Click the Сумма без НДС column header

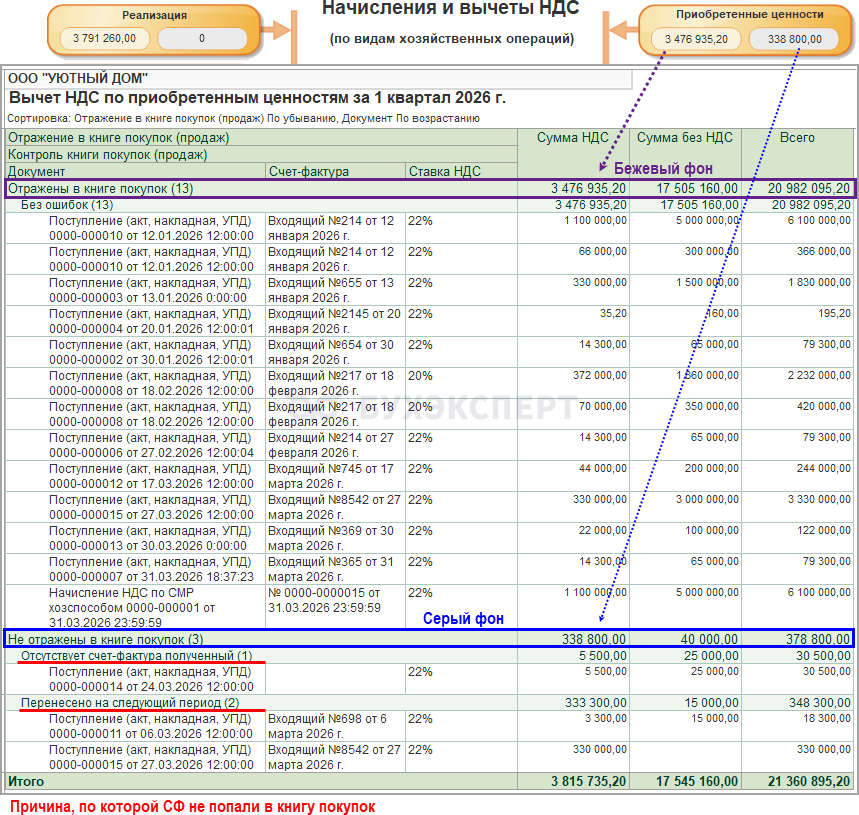pyautogui.click(x=684, y=137)
